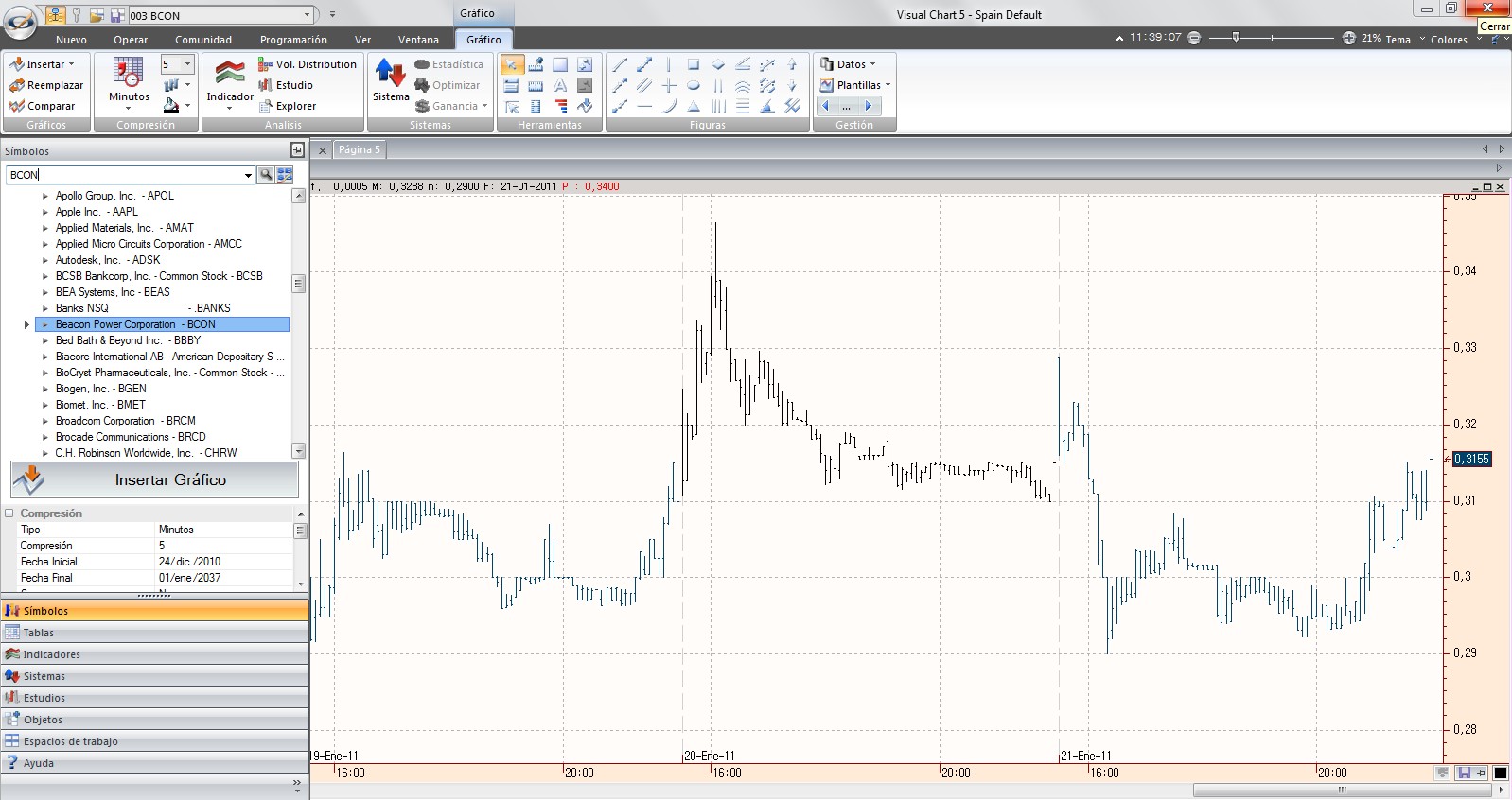This screenshot has height=800, width=1512.
Task: Choose the text annotation 'A' tool
Action: point(560,85)
